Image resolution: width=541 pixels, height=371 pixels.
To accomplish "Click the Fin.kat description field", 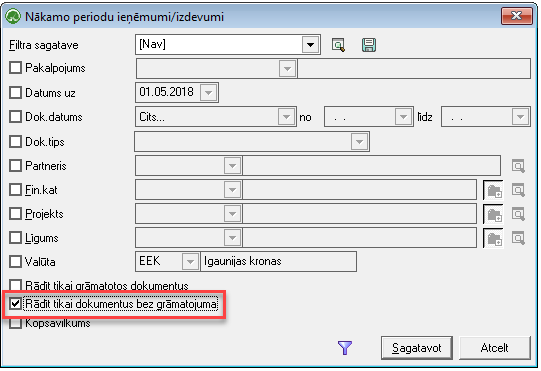I will pos(360,190).
